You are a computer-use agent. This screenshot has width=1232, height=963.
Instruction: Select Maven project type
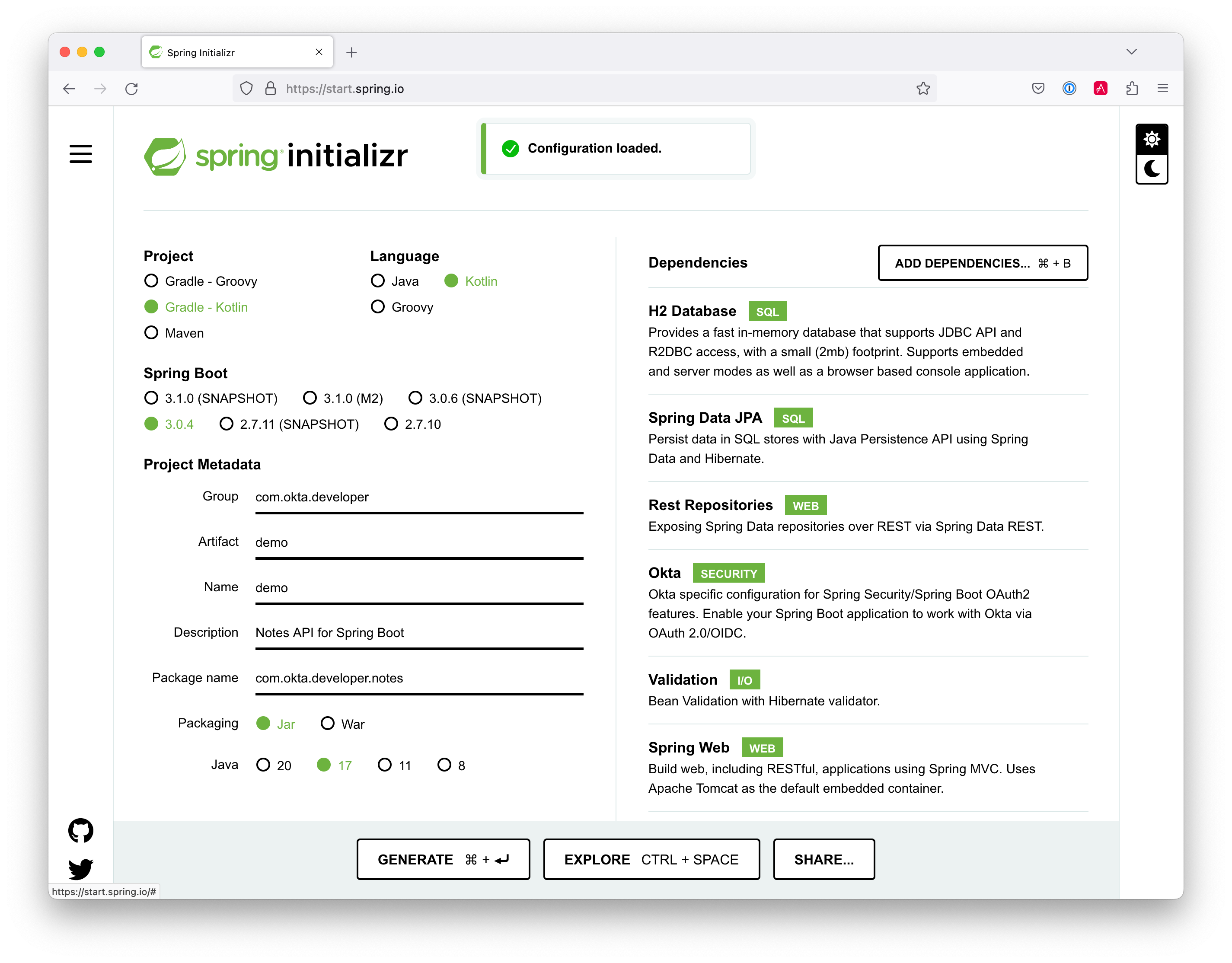tap(174, 333)
